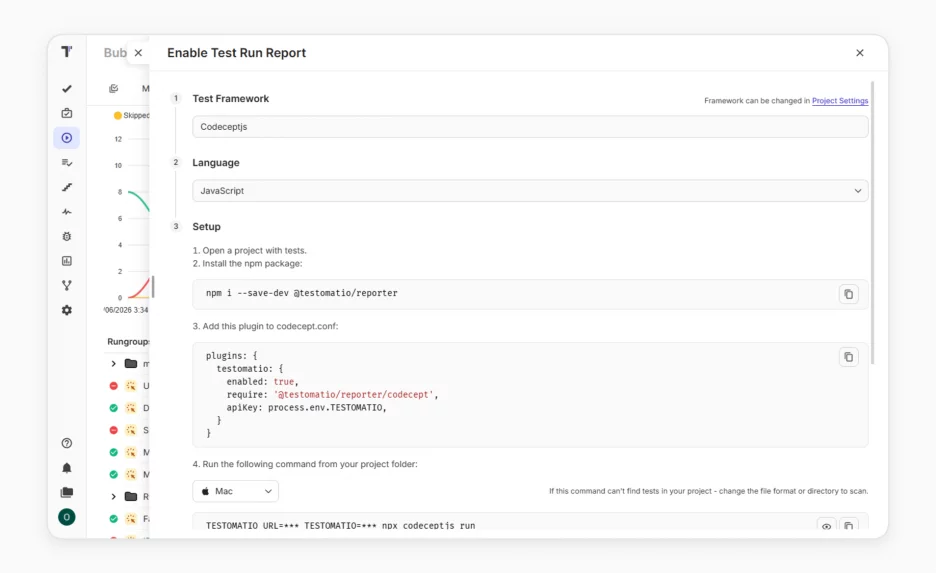Screen dimensions: 936x573
Task: Click the 'Setup' step heading
Action: pyautogui.click(x=207, y=227)
